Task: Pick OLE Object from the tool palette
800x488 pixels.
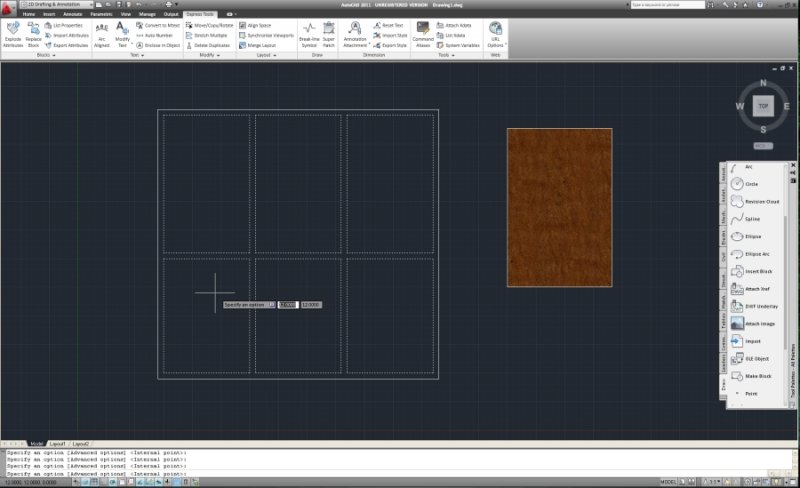Action: click(750, 359)
